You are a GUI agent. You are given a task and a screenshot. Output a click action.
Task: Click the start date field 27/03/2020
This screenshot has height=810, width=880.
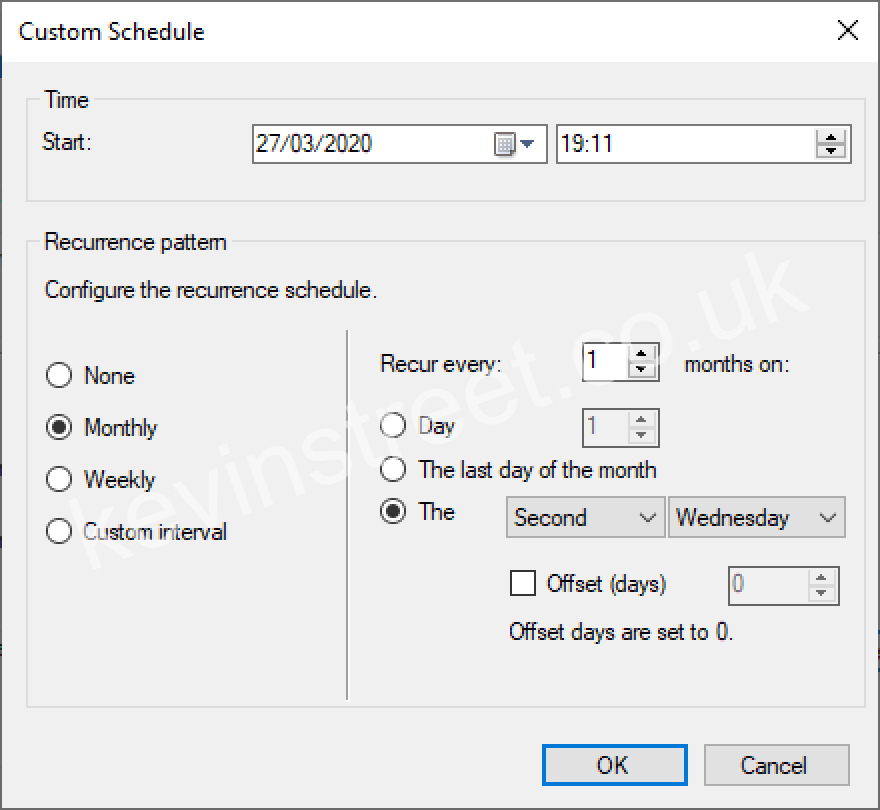[370, 144]
